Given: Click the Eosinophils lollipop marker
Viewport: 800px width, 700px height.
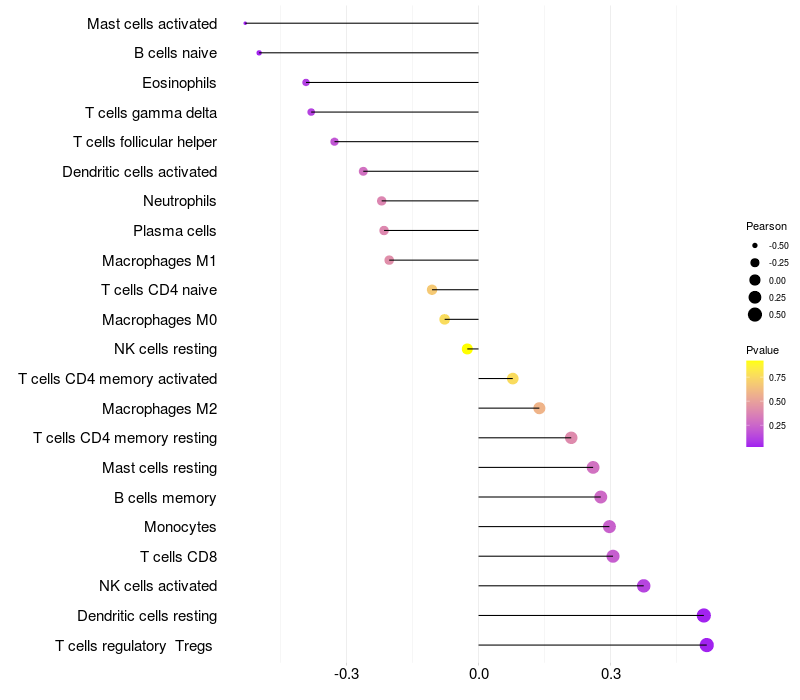Looking at the screenshot, I should 306,82.
